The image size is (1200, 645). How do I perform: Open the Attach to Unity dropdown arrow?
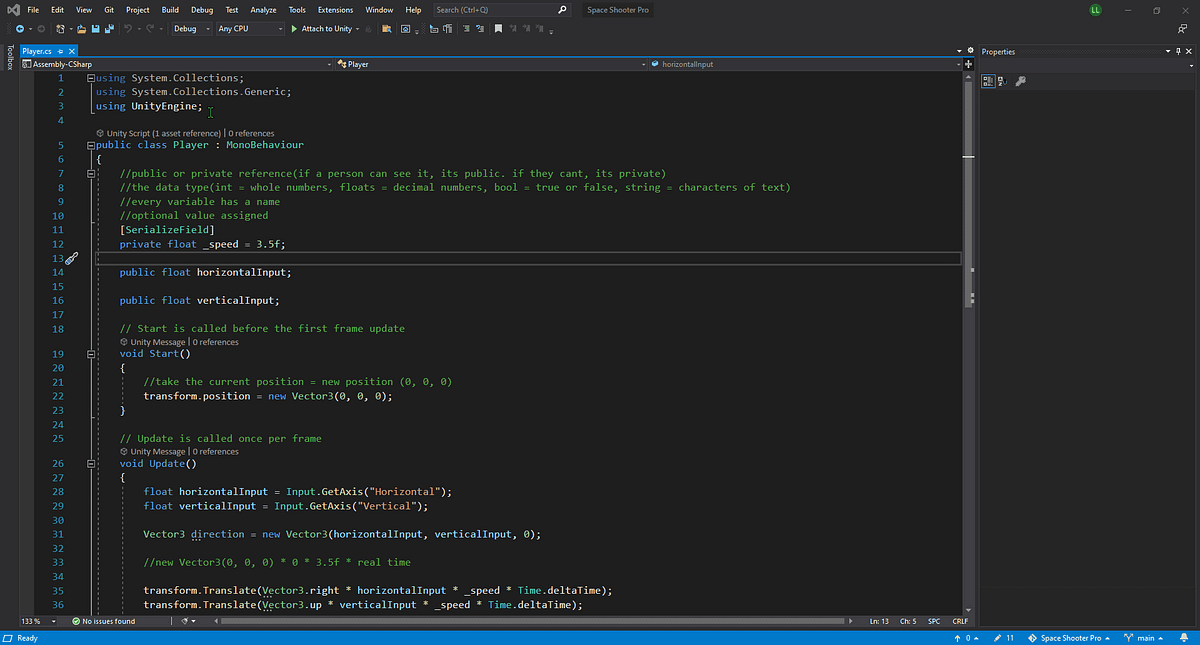357,28
